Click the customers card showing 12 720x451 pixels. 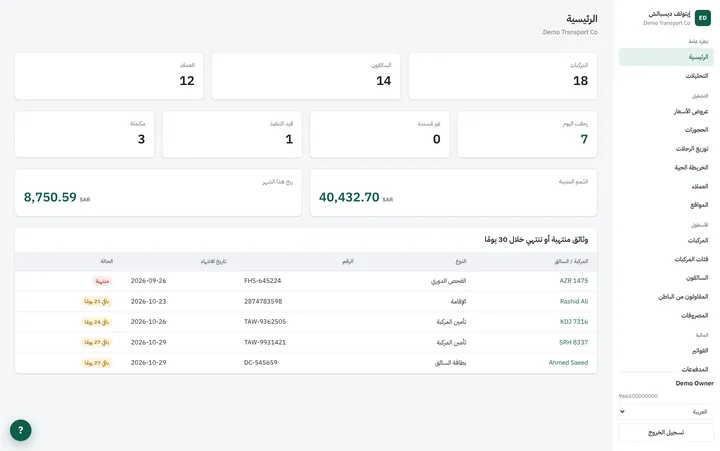pyautogui.click(x=109, y=76)
